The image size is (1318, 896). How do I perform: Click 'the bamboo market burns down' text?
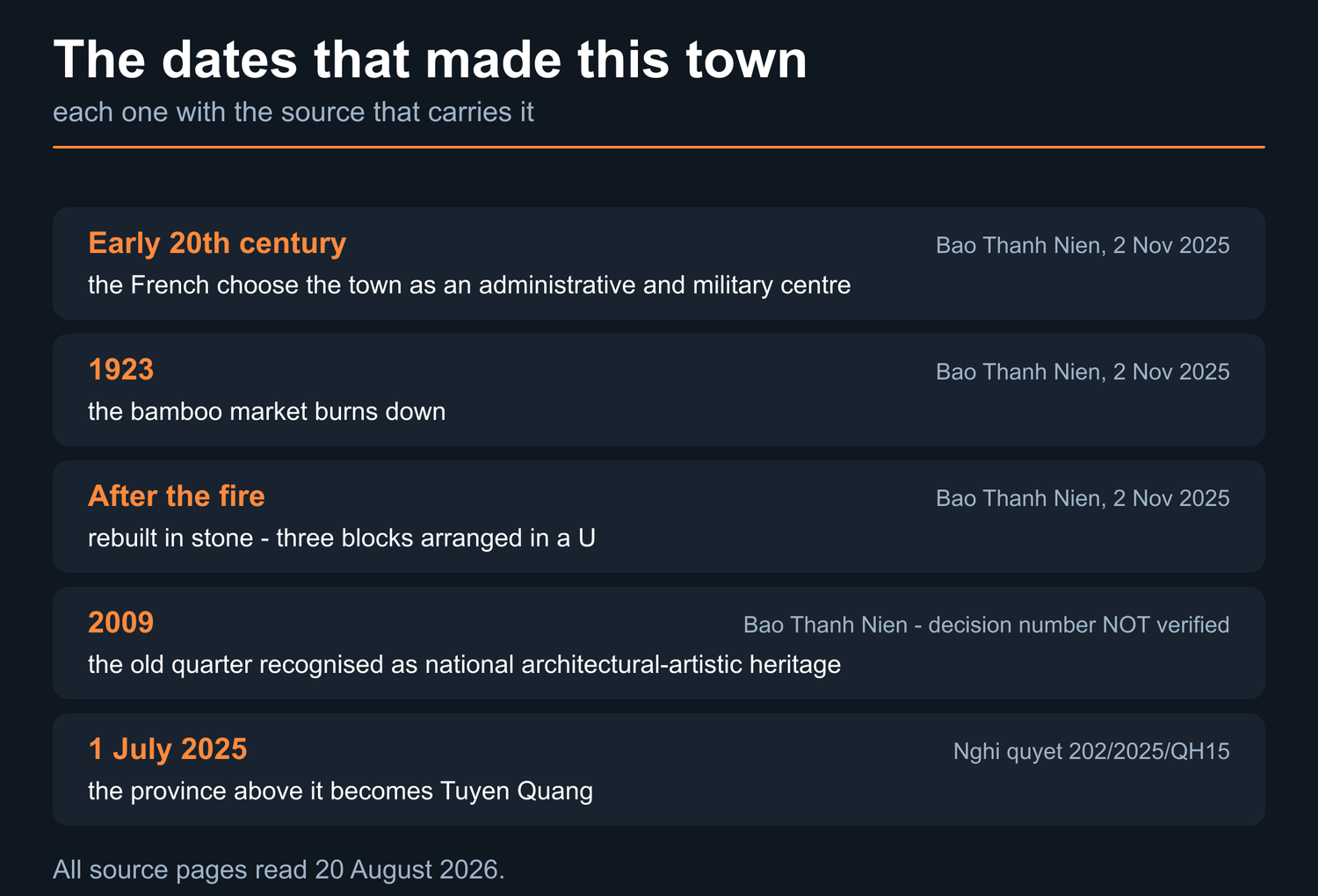[x=266, y=412]
